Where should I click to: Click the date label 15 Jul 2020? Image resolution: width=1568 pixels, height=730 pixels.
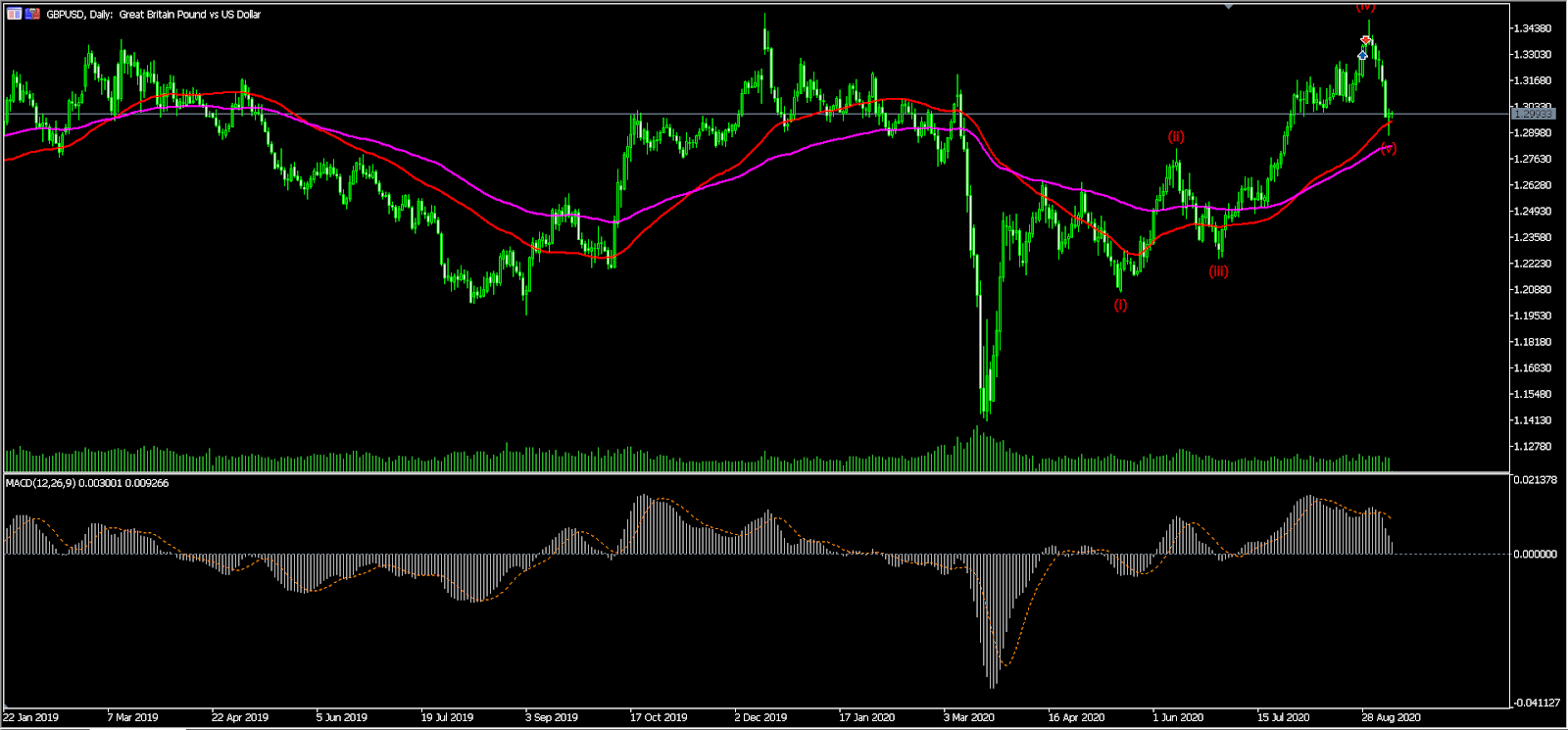click(1284, 717)
